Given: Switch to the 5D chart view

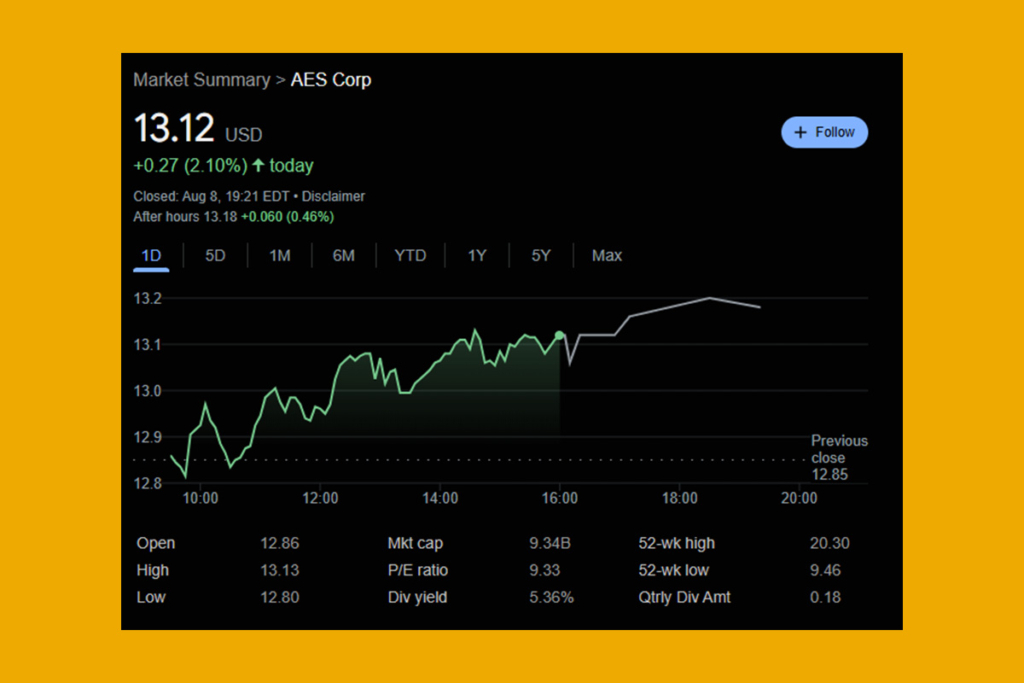Looking at the screenshot, I should click(x=215, y=255).
